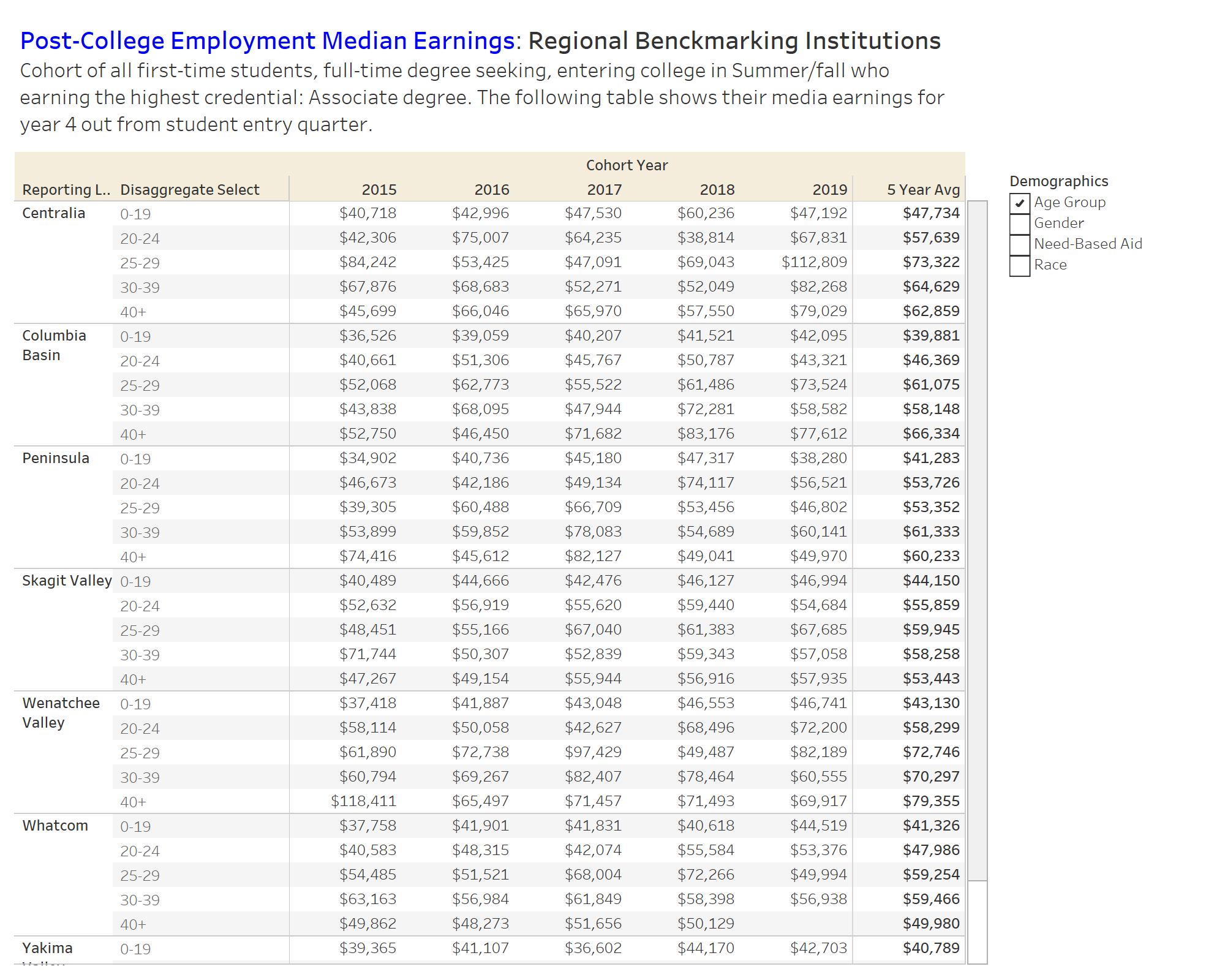Image resolution: width=1225 pixels, height=980 pixels.
Task: Select Whatcom's 40+ age group label
Action: tap(133, 924)
